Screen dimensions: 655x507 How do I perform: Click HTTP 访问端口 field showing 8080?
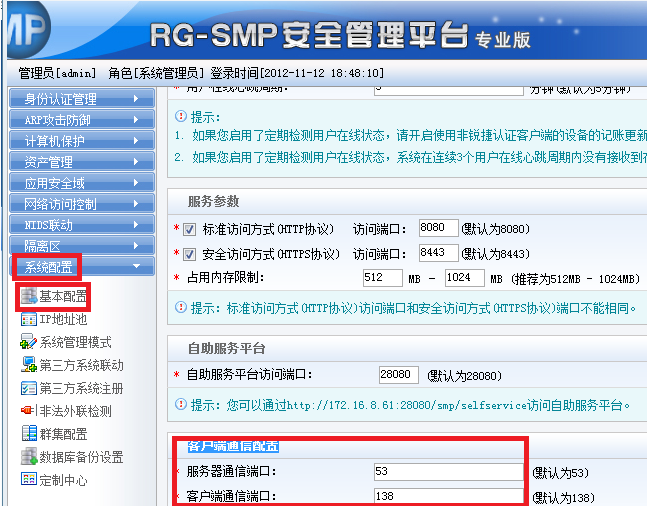coord(439,228)
